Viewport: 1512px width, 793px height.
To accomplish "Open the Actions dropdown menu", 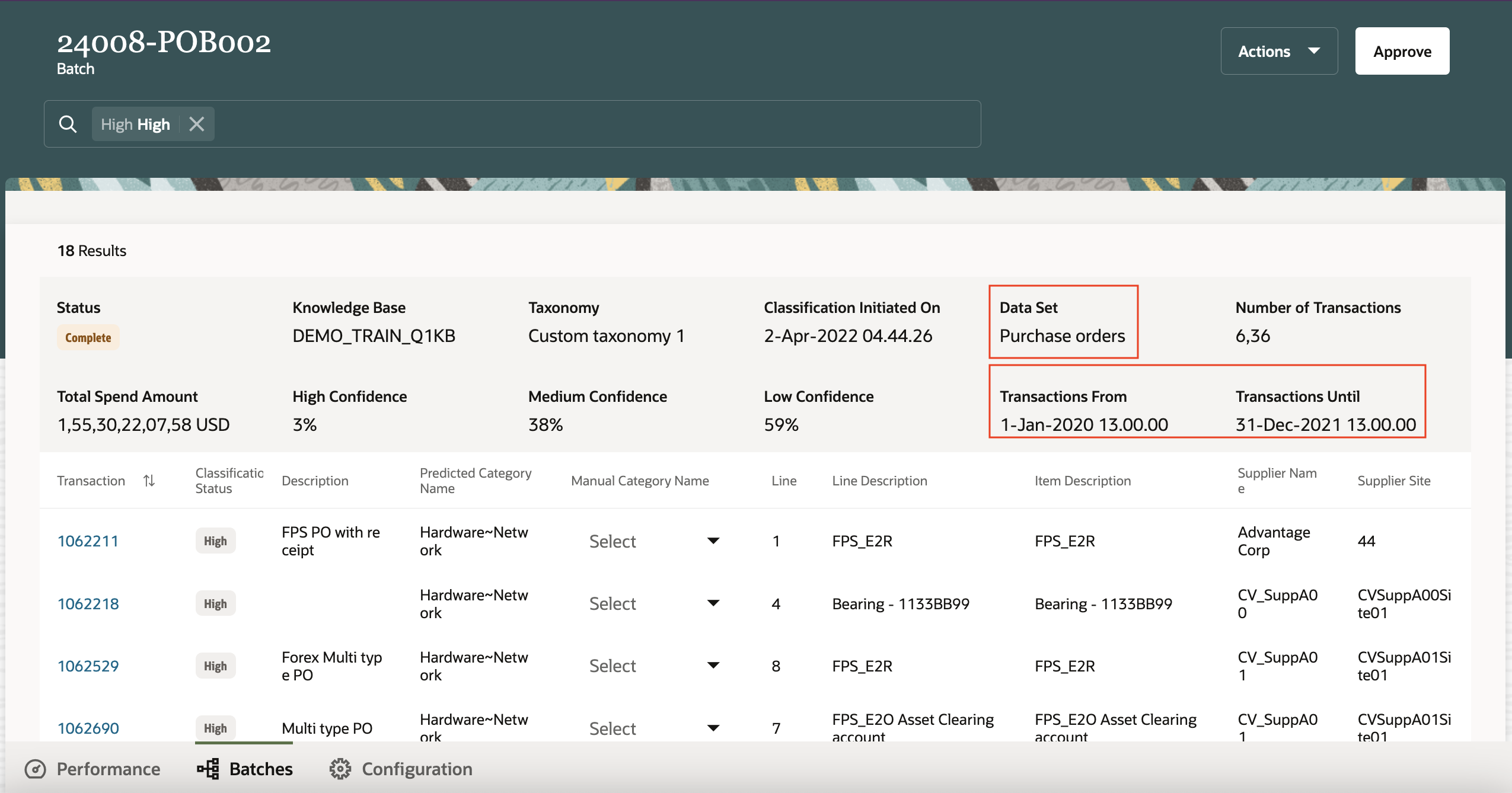I will coord(1279,52).
